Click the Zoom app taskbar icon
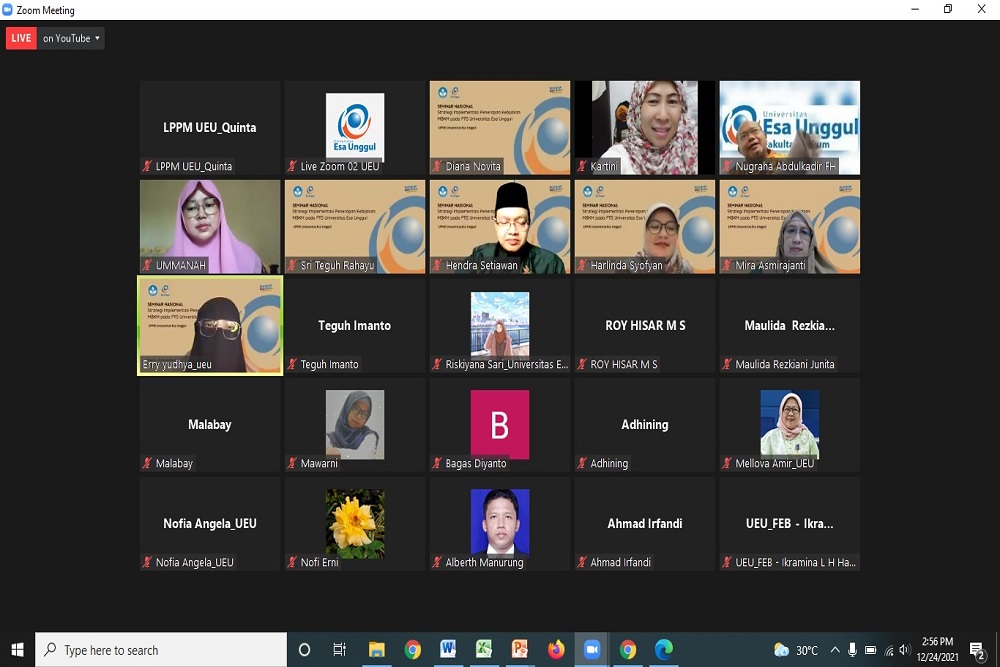 [592, 650]
